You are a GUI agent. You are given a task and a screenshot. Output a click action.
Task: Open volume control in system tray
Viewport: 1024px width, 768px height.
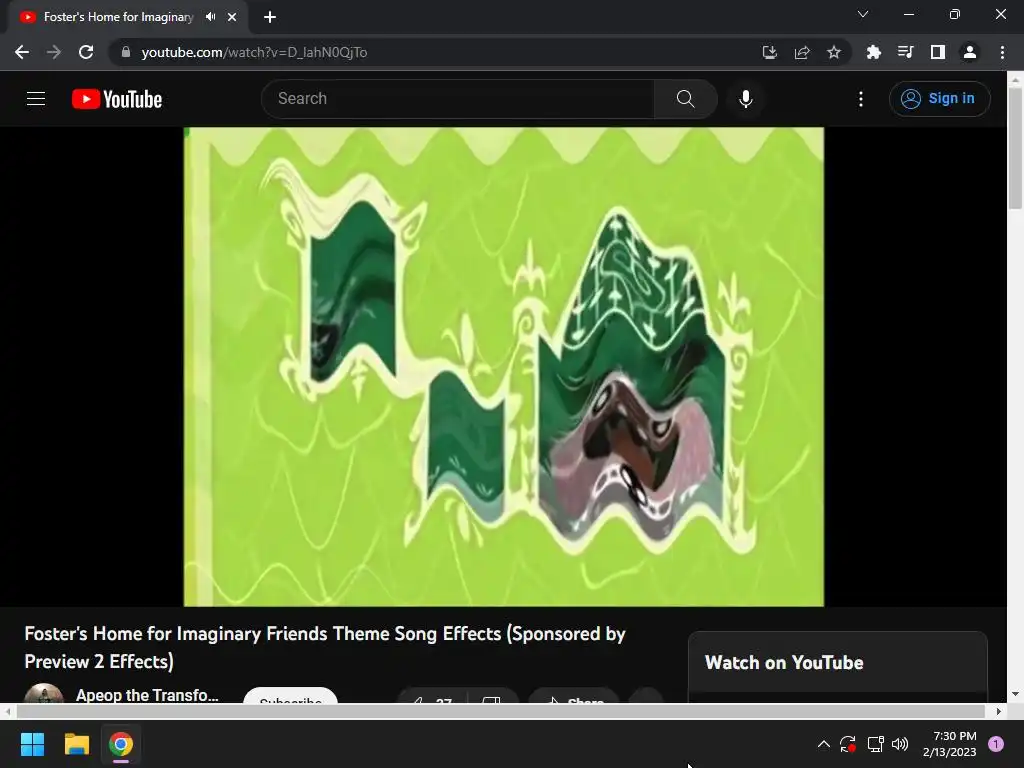900,744
